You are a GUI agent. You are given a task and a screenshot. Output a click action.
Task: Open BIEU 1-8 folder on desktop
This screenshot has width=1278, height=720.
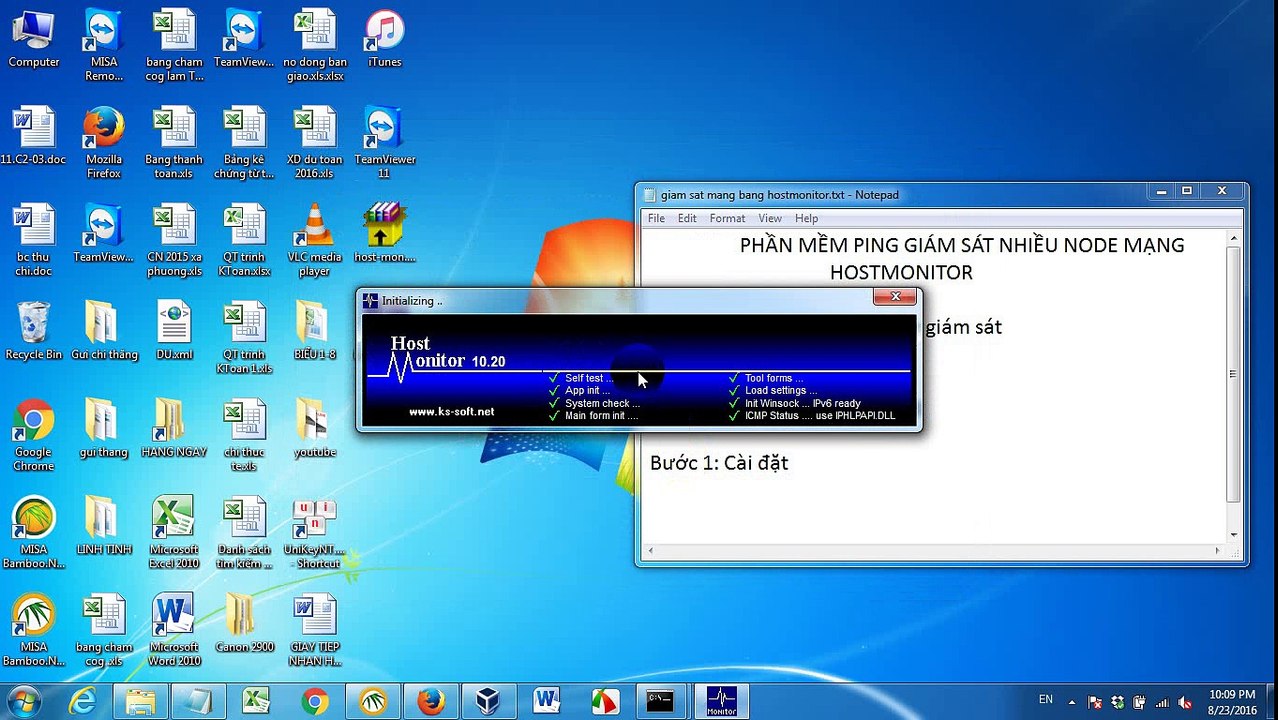(314, 331)
